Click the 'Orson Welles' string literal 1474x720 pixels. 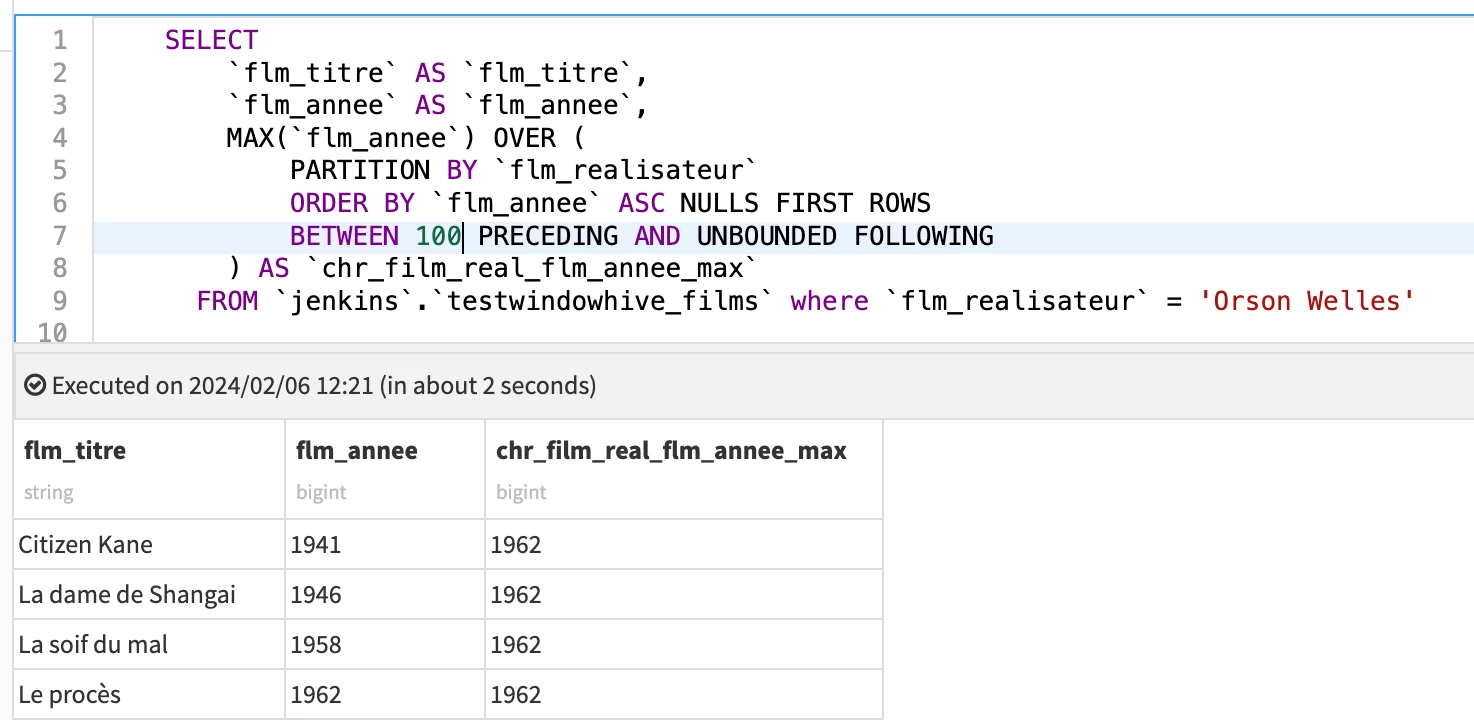1307,301
